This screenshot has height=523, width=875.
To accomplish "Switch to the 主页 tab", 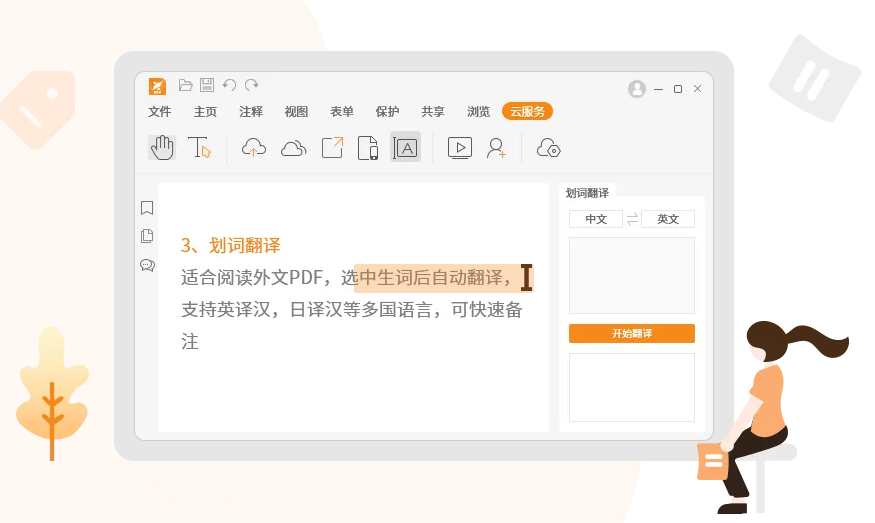I will click(205, 112).
